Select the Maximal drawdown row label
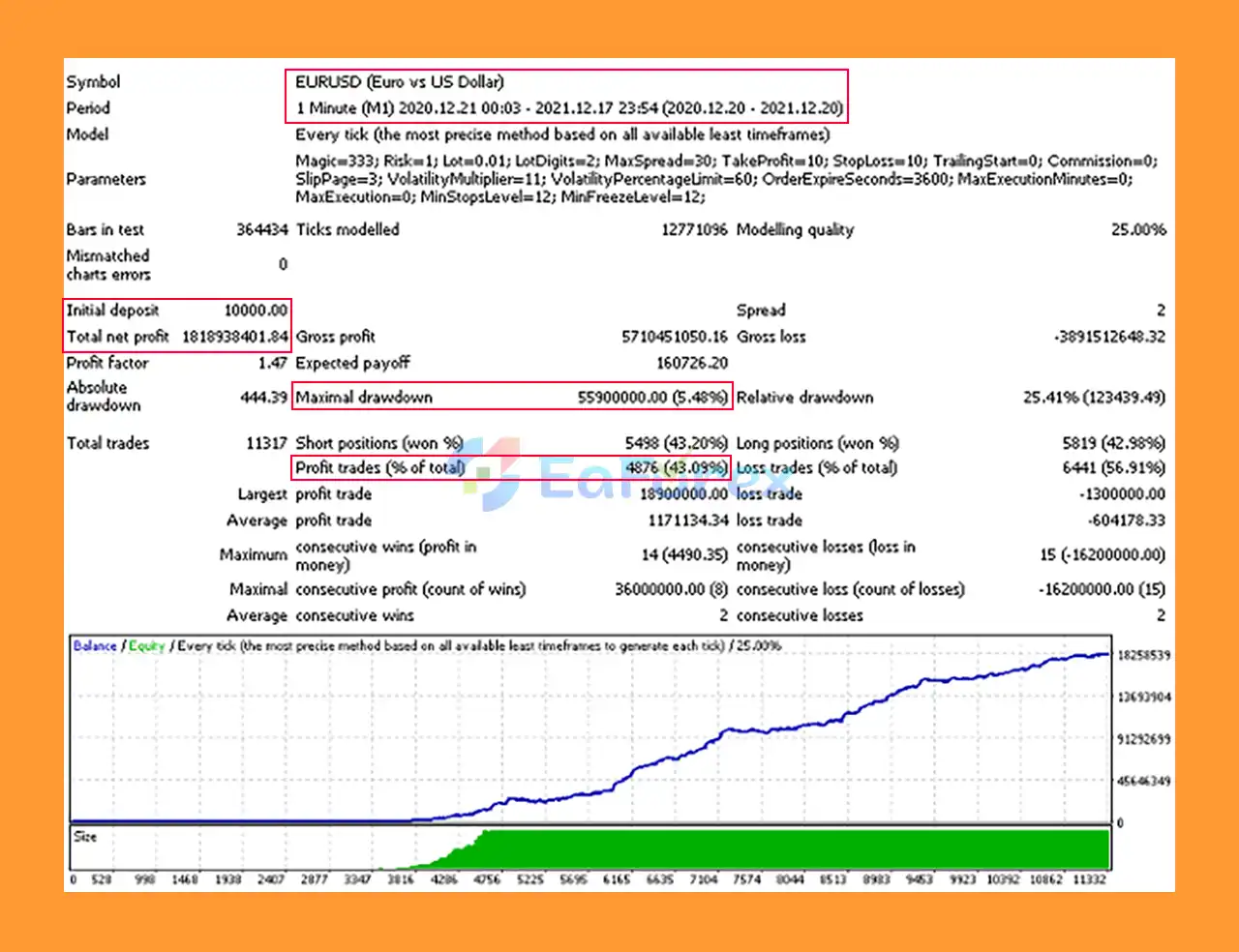 click(364, 397)
